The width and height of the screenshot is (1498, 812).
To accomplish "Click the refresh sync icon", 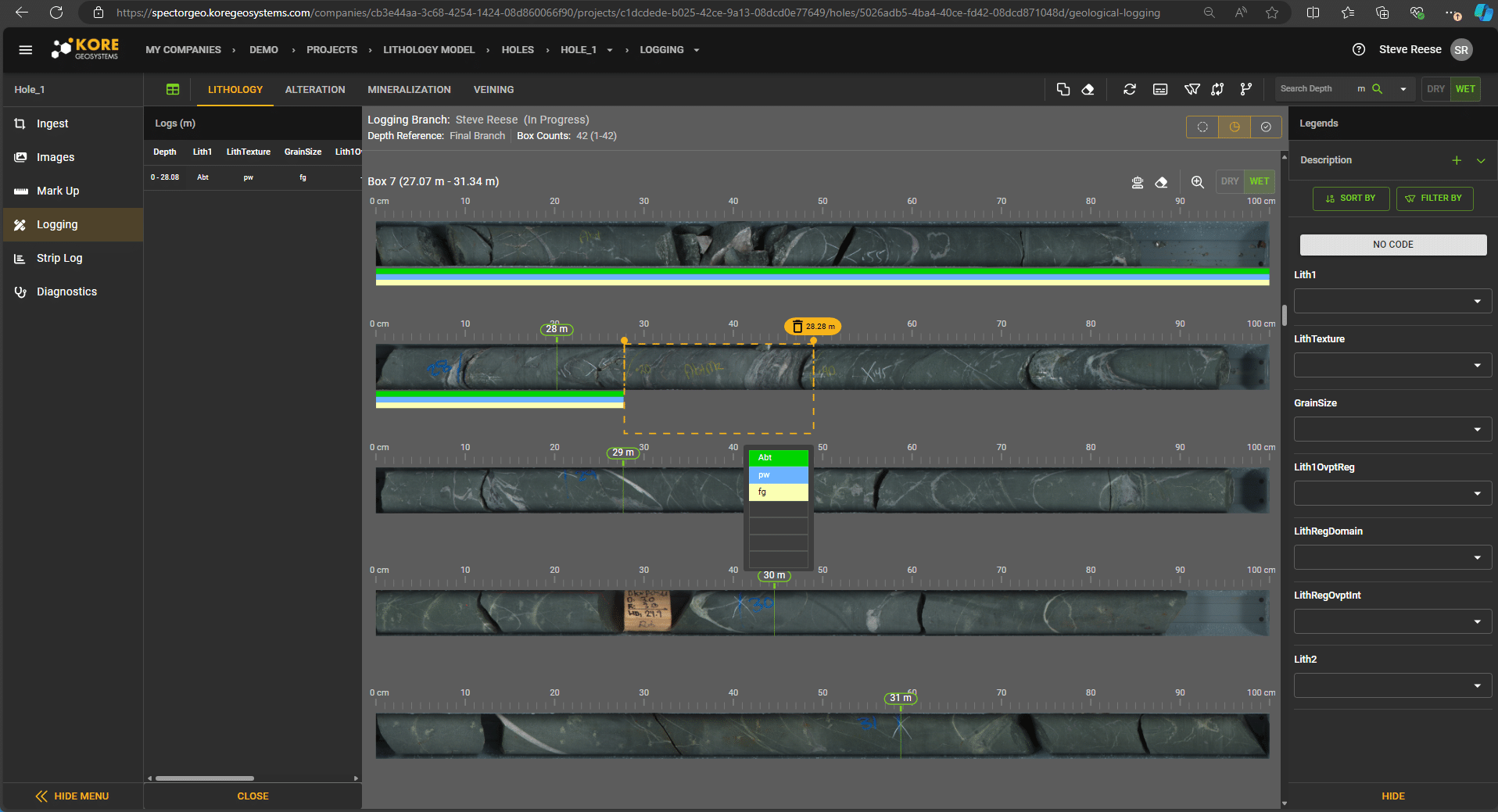I will tap(1130, 89).
